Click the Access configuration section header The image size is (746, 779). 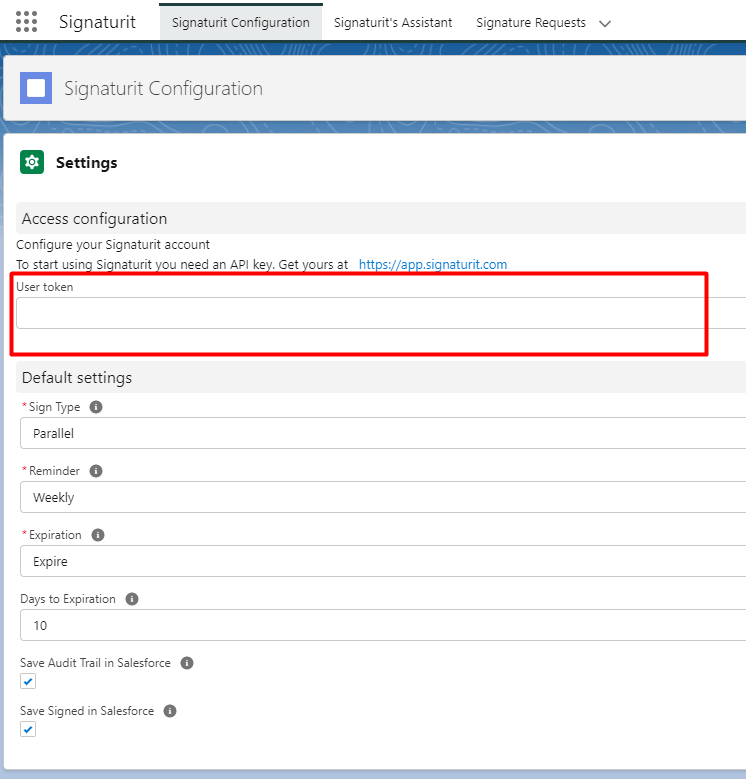(x=381, y=218)
